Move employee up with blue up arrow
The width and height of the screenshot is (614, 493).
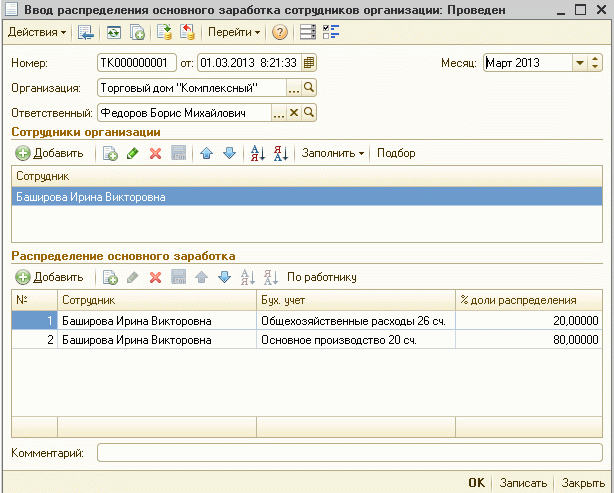pos(207,153)
